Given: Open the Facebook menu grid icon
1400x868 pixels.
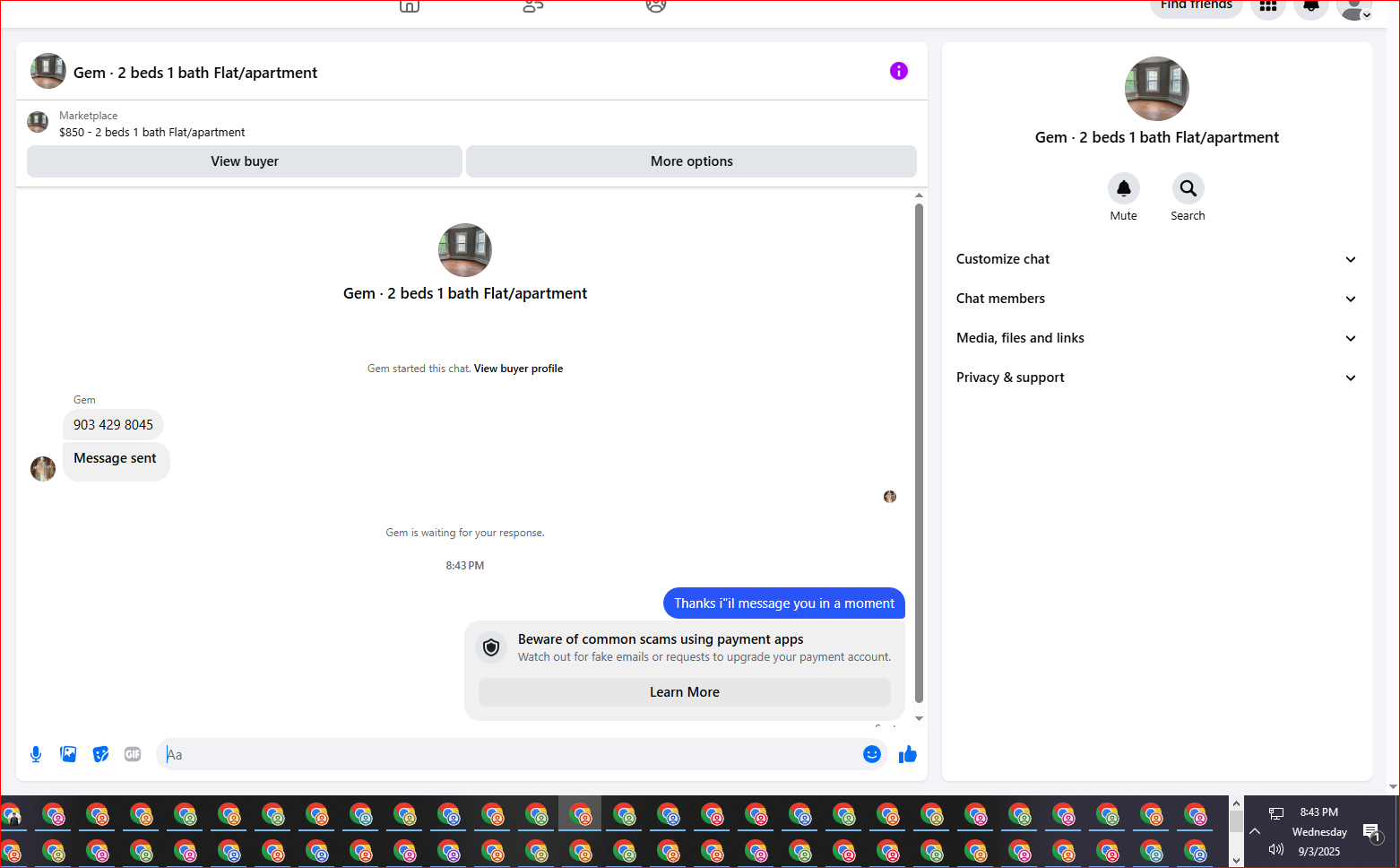Looking at the screenshot, I should point(1268,6).
